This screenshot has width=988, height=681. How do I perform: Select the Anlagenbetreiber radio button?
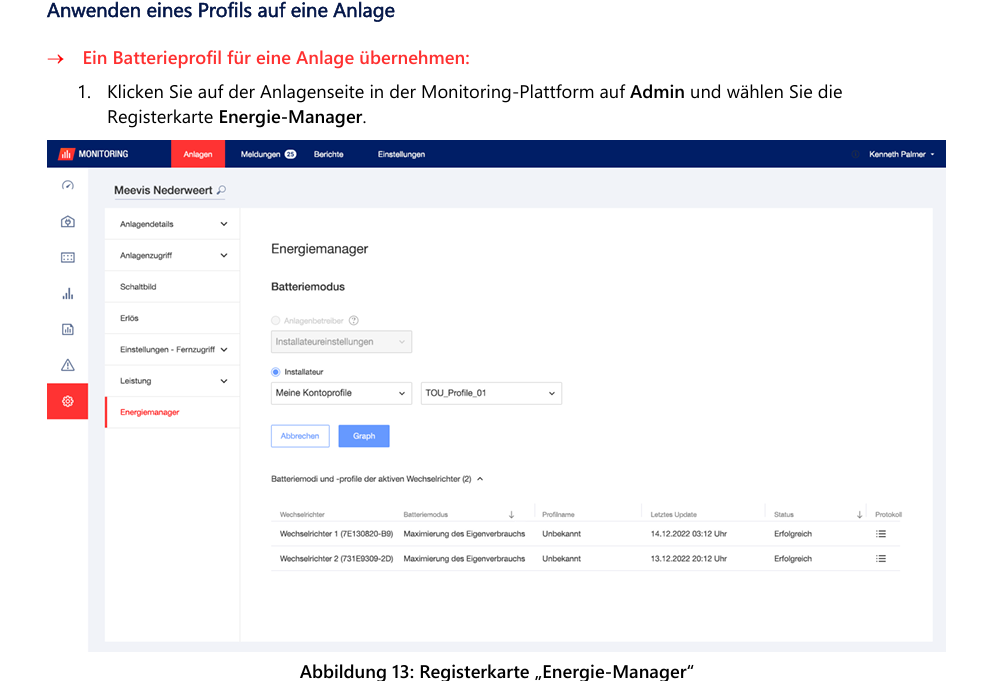[x=276, y=321]
